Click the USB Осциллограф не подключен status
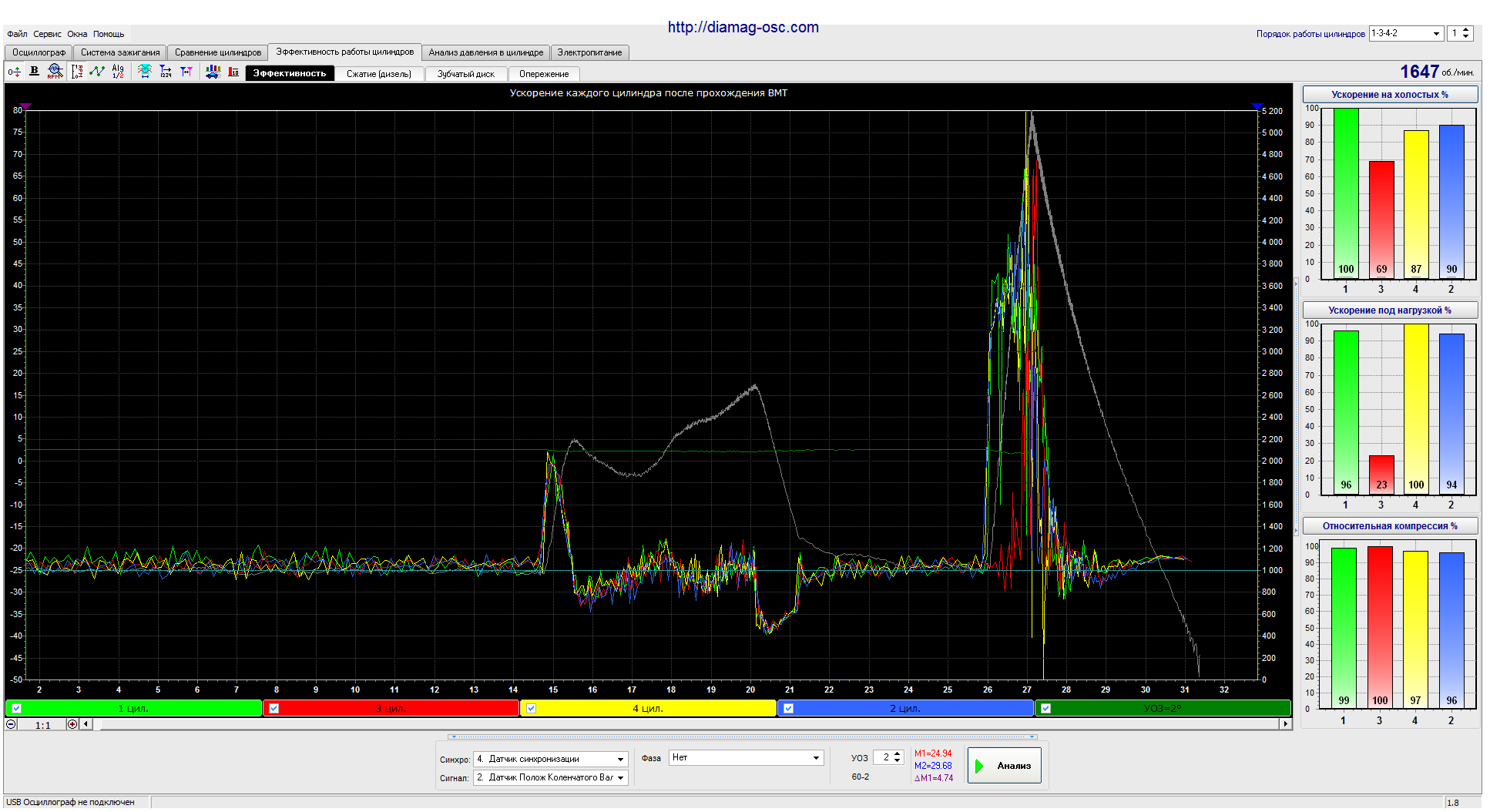This screenshot has height=812, width=1490. 70,803
